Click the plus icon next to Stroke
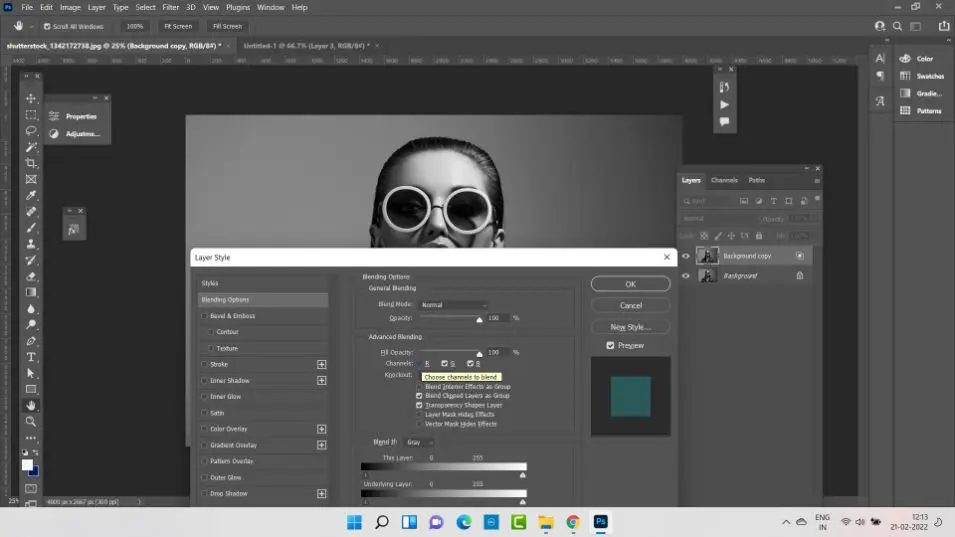Screen dimensions: 955x537 tap(322, 365)
